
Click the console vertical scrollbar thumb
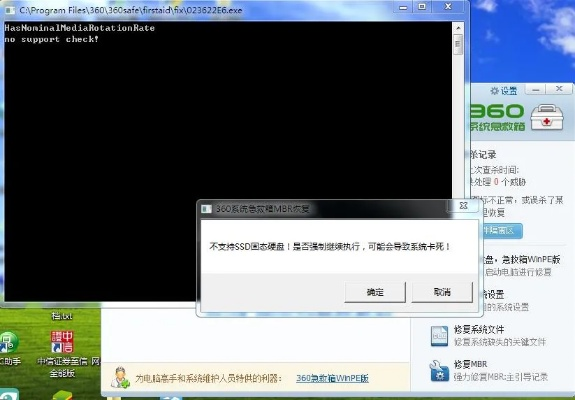pyautogui.click(x=458, y=45)
